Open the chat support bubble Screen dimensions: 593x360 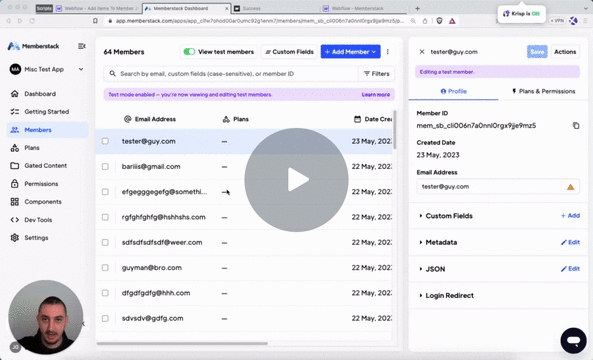tap(573, 341)
